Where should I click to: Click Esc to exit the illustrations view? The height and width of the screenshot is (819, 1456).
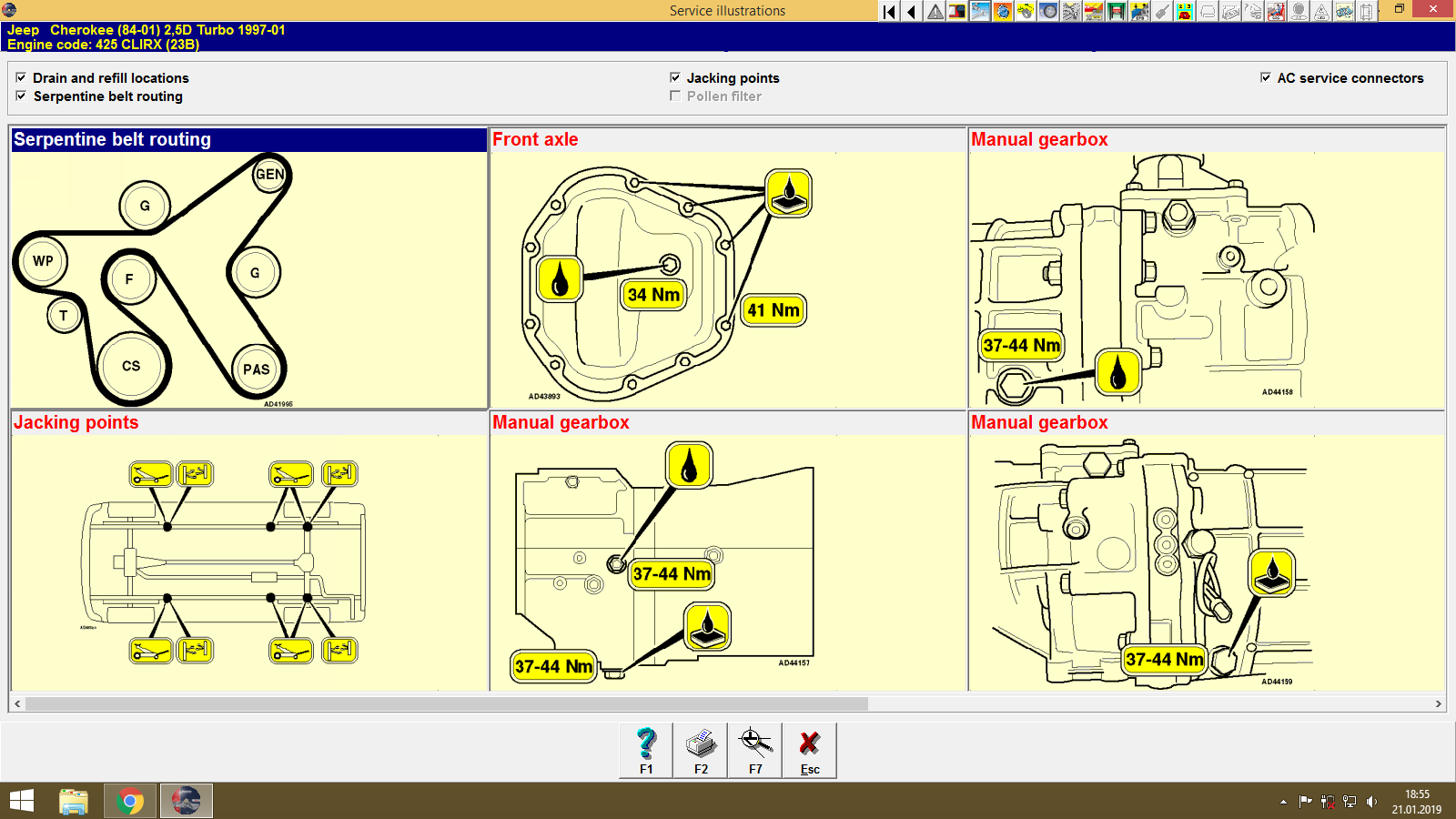point(810,749)
